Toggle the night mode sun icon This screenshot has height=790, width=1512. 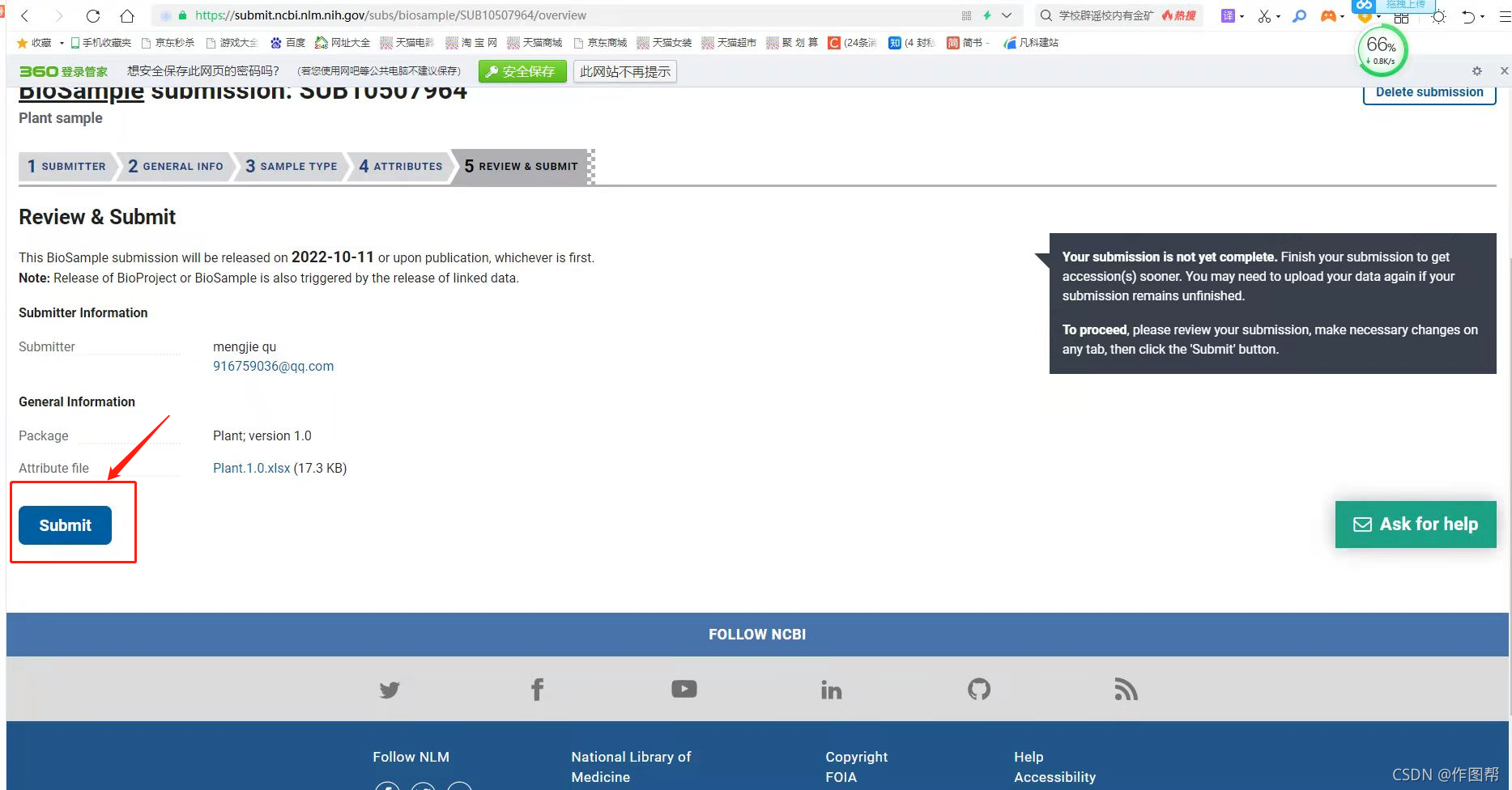[x=1438, y=16]
